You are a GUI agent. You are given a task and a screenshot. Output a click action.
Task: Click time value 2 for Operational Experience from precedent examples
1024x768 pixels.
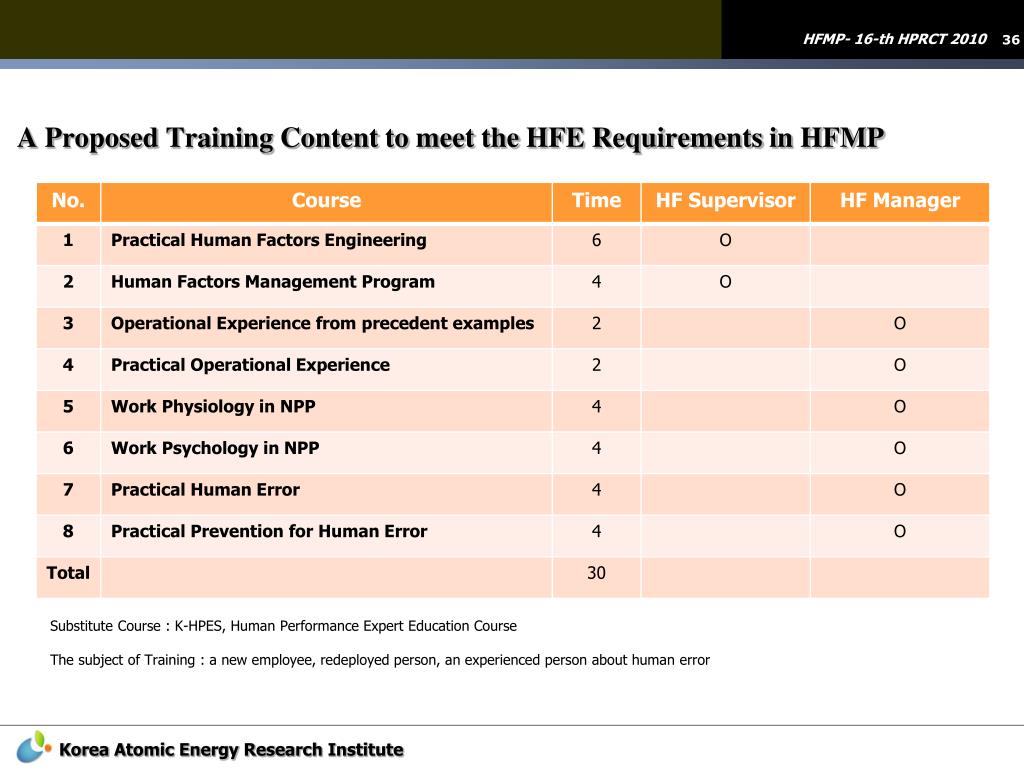[x=596, y=323]
